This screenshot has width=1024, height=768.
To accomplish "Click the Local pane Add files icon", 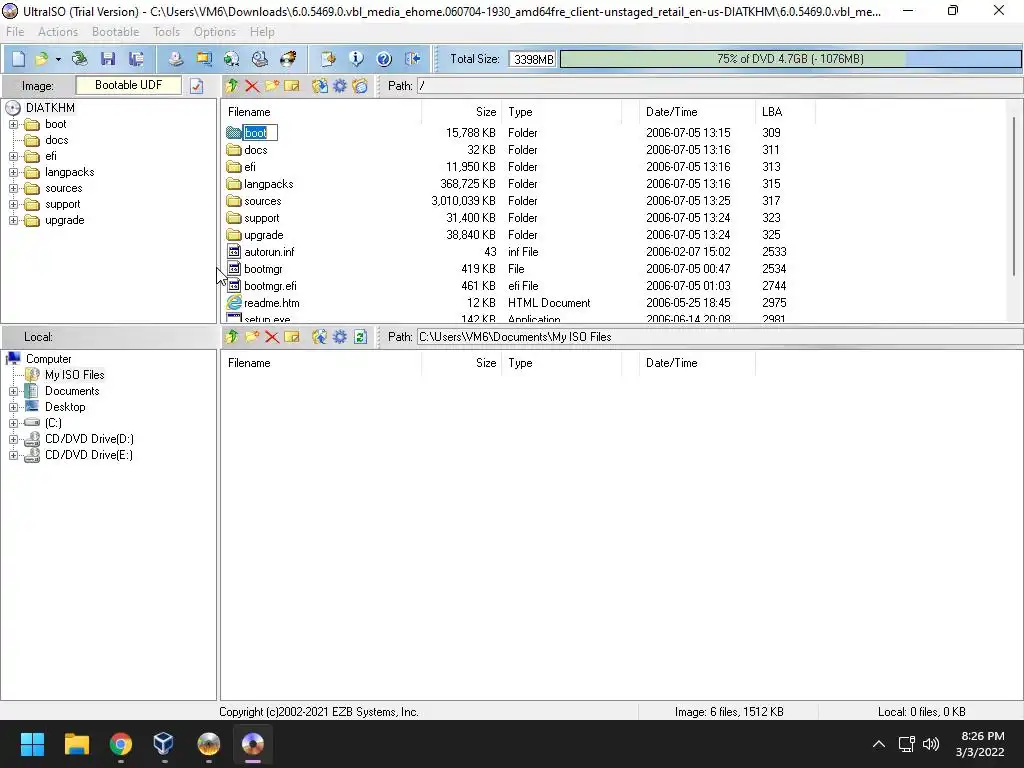I will 319,337.
